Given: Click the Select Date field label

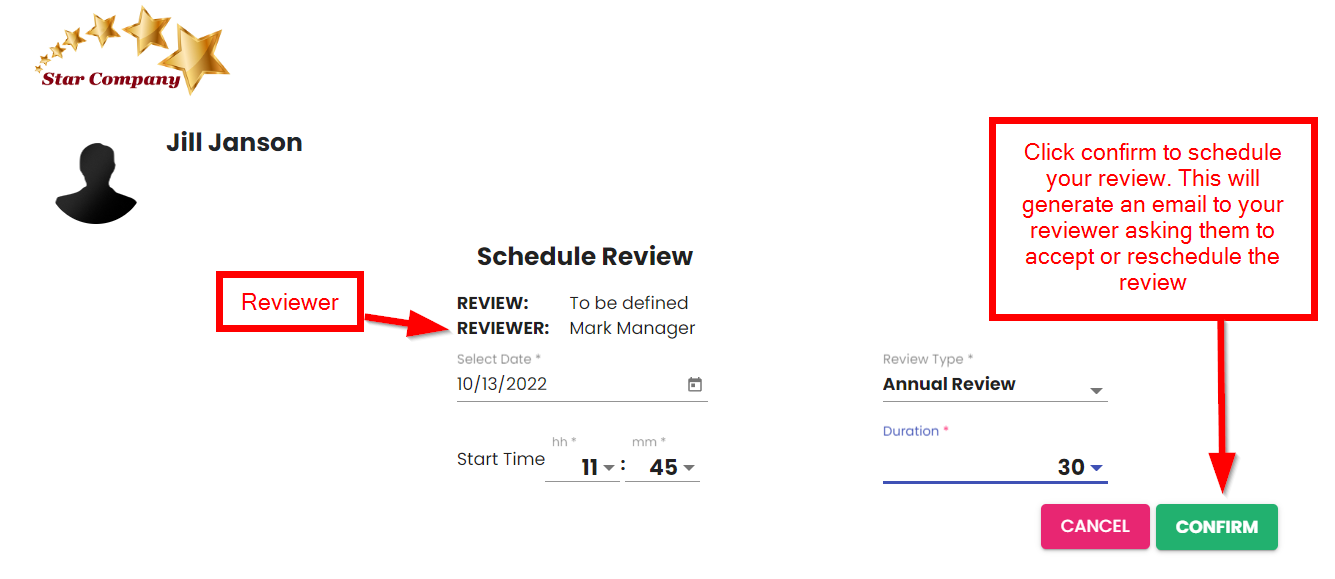Looking at the screenshot, I should click(x=498, y=359).
